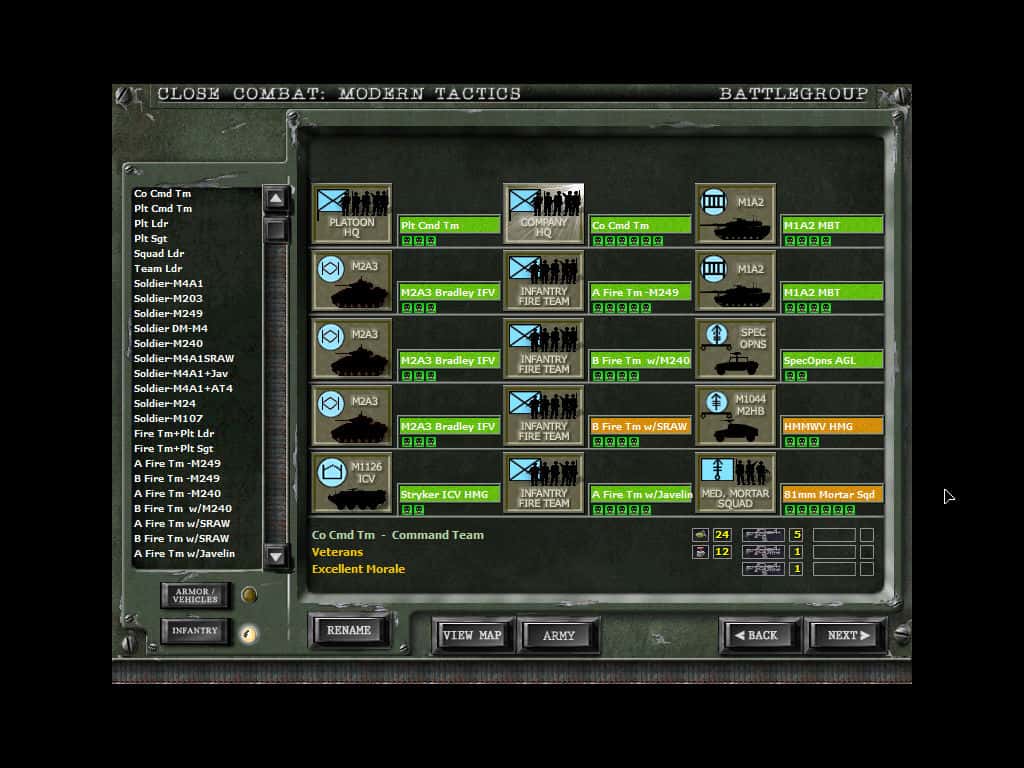
Task: Choose the M1044 M2HB HMMWV icon
Action: pos(735,416)
